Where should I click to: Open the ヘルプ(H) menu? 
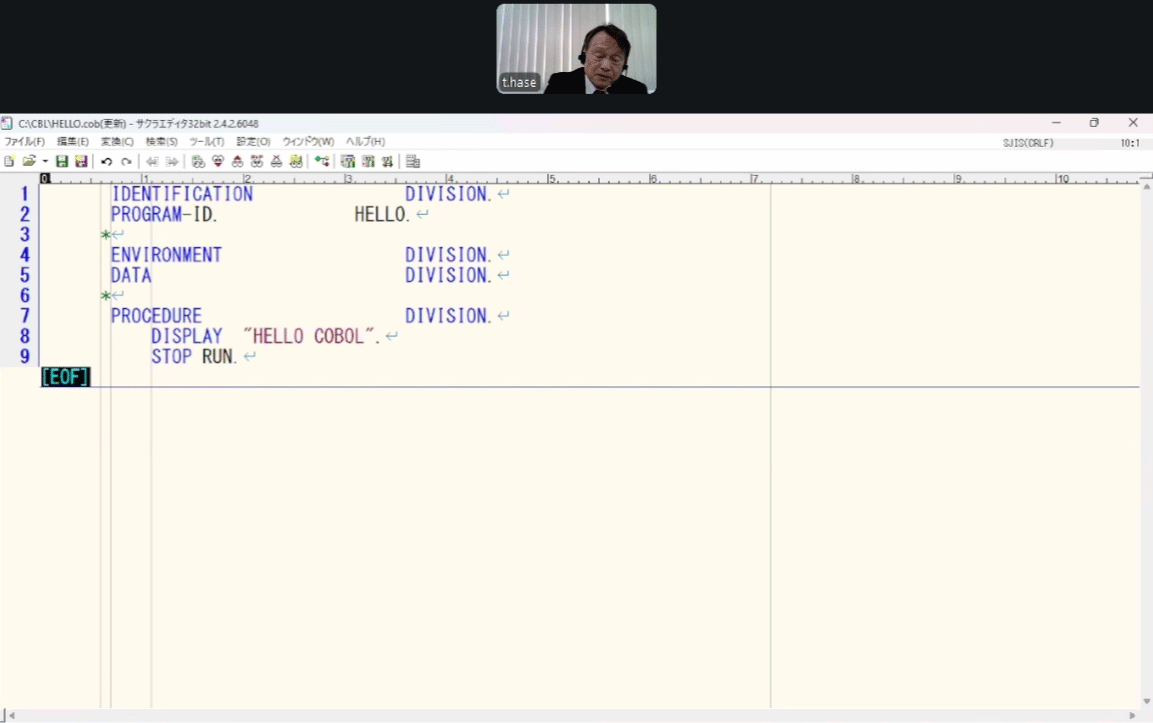(x=365, y=142)
